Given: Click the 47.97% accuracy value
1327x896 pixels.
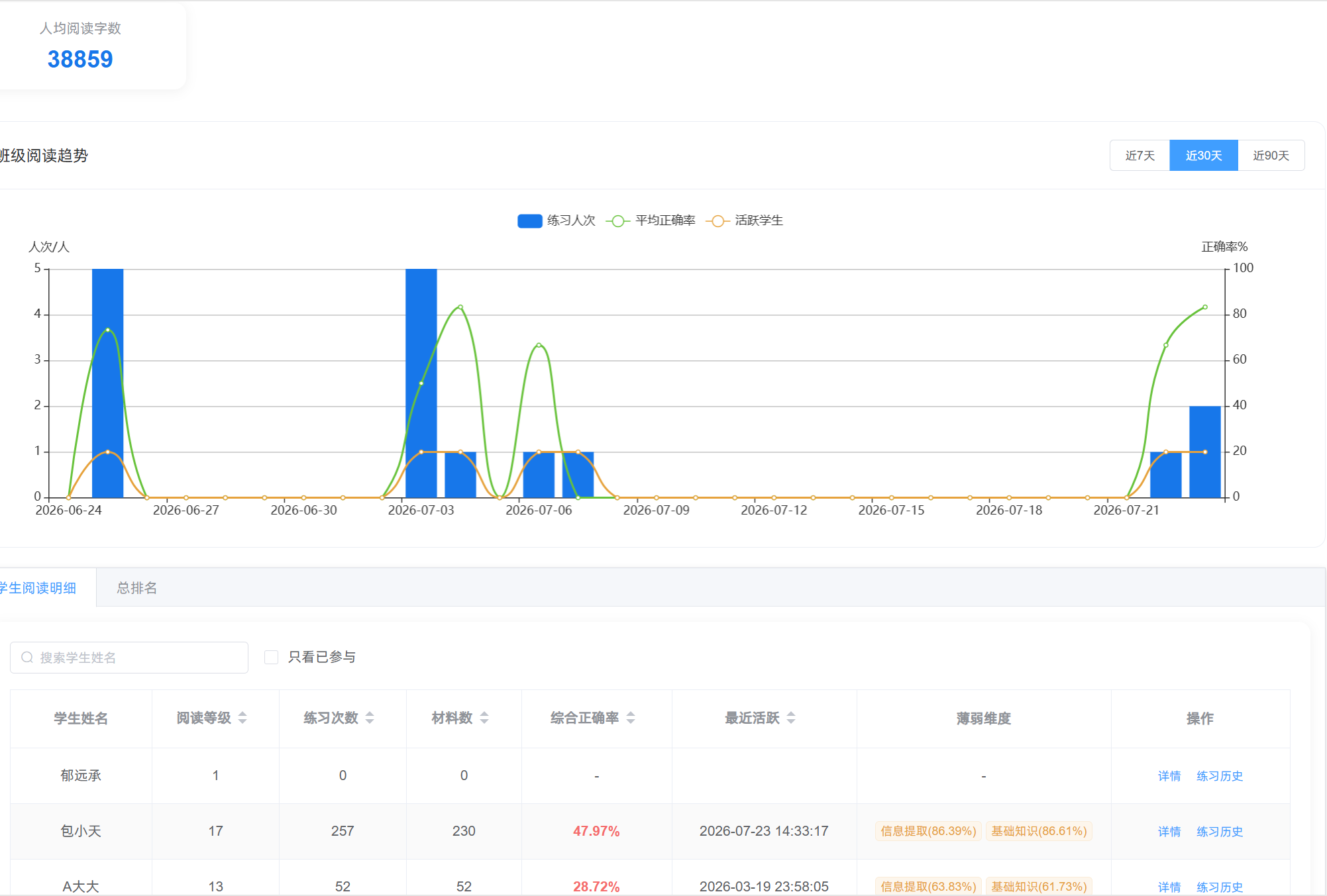Looking at the screenshot, I should click(596, 831).
